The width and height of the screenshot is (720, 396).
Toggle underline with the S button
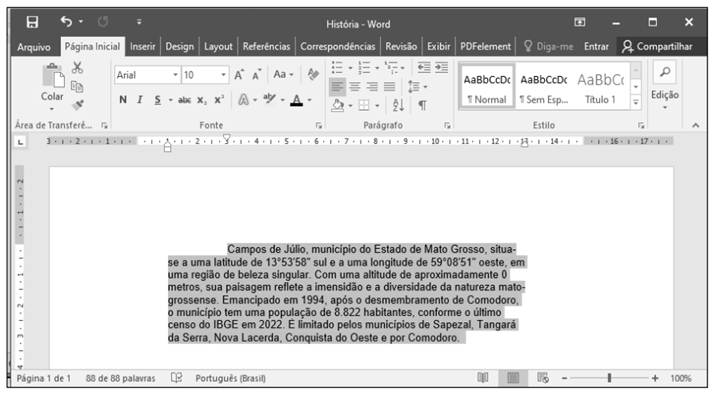click(158, 100)
